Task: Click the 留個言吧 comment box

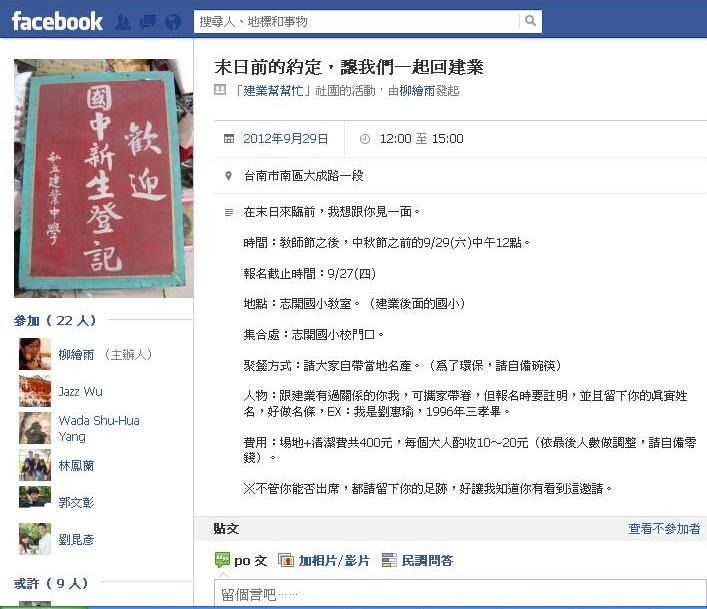Action: pyautogui.click(x=460, y=594)
